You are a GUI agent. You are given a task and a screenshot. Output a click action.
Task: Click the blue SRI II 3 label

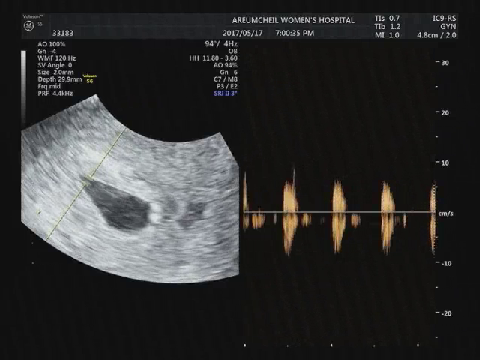pyautogui.click(x=225, y=94)
